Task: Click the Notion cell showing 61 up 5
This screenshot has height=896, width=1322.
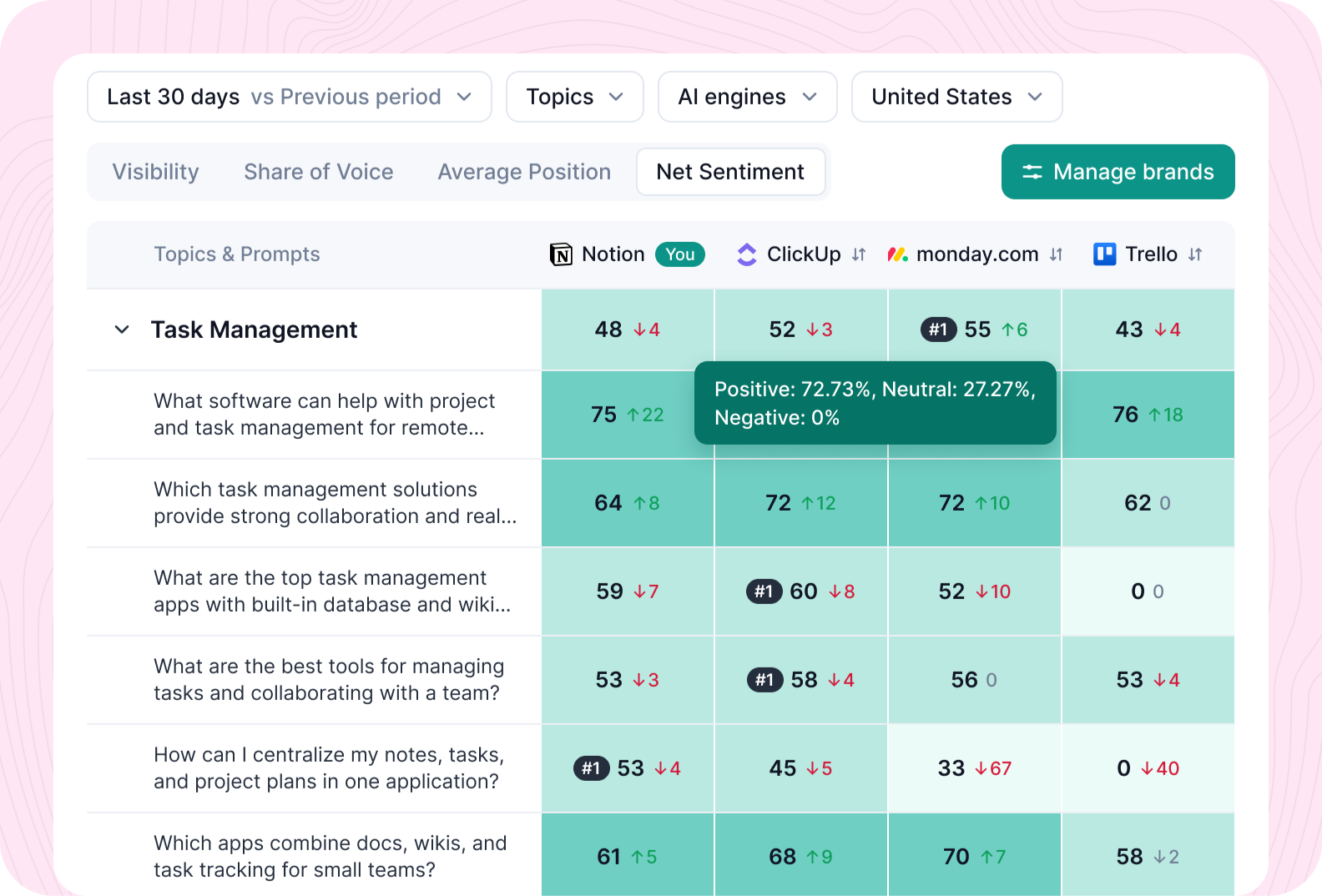Action: [628, 855]
